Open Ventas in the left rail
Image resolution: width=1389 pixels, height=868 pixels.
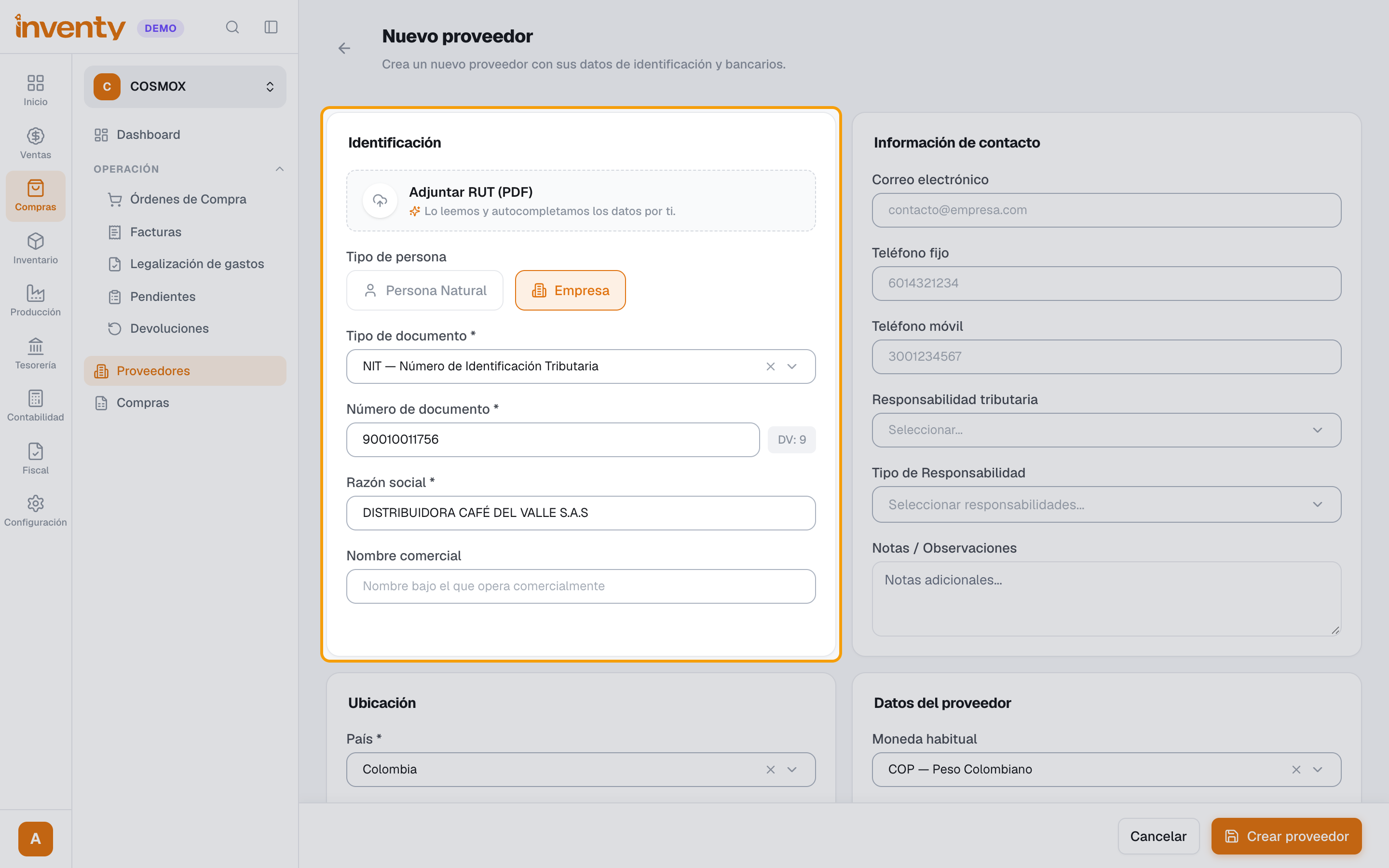tap(36, 143)
